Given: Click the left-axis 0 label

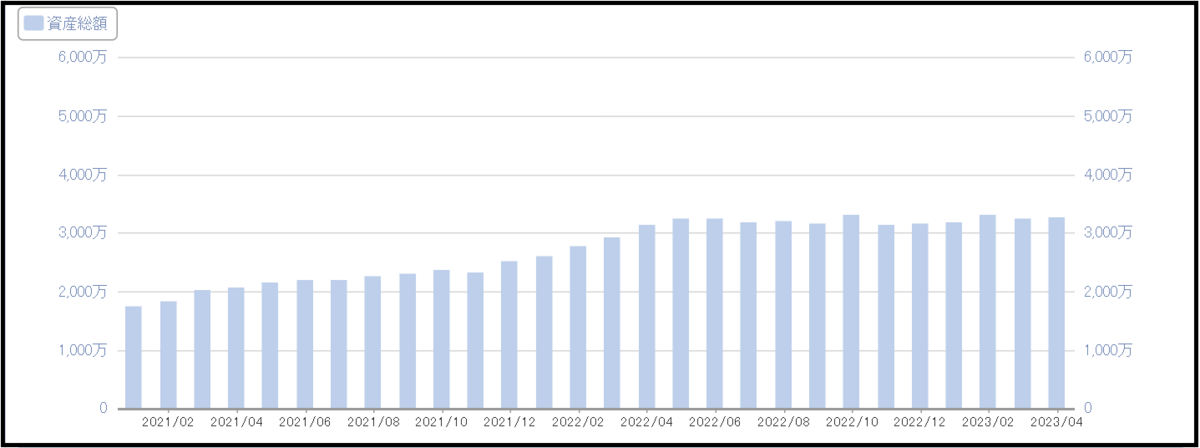Looking at the screenshot, I should (104, 409).
